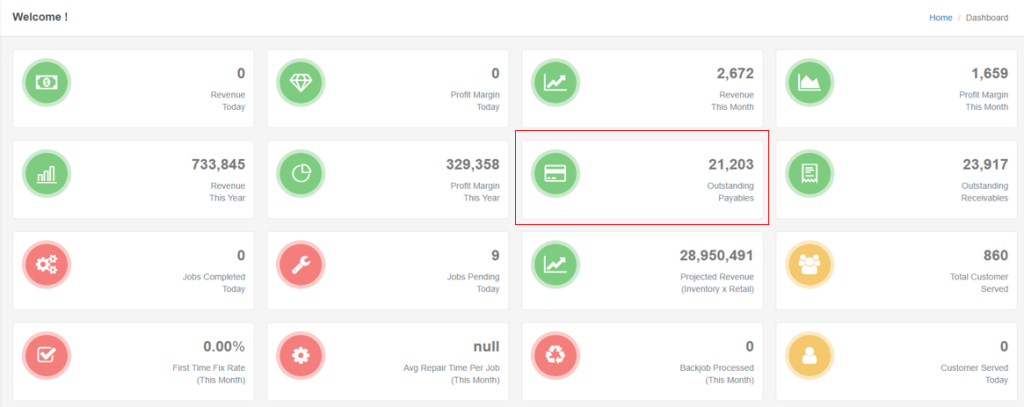The image size is (1024, 407).
Task: Click the Jobs Pending Today wrench icon
Action: pyautogui.click(x=301, y=265)
